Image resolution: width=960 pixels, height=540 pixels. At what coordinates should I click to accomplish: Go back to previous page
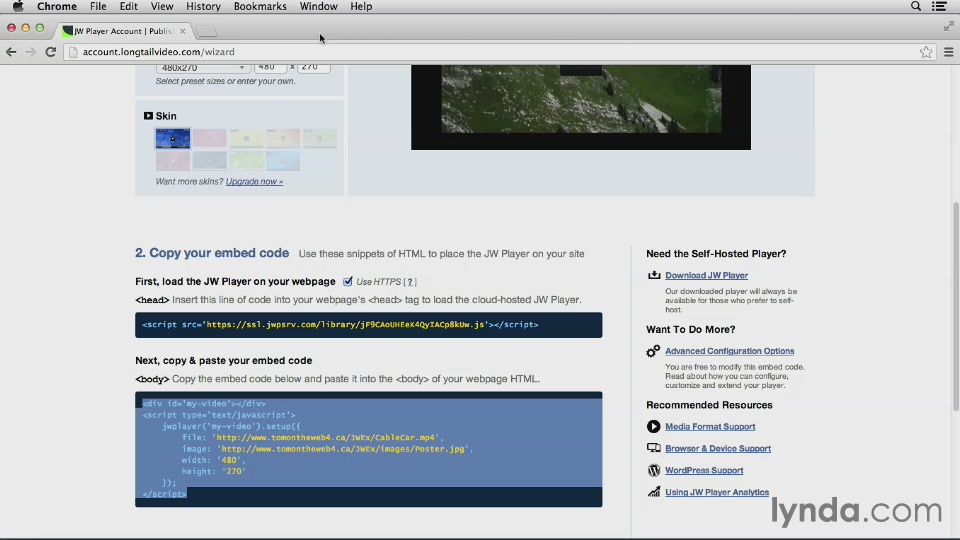click(11, 52)
